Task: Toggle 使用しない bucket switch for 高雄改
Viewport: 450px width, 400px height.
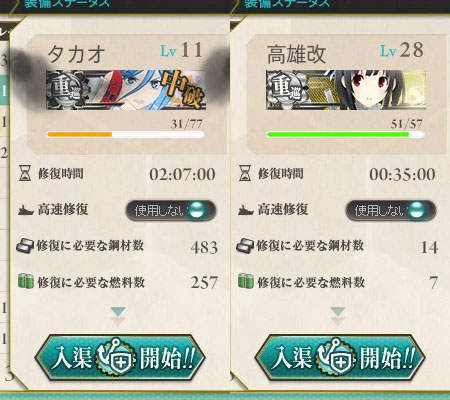Action: 391,210
